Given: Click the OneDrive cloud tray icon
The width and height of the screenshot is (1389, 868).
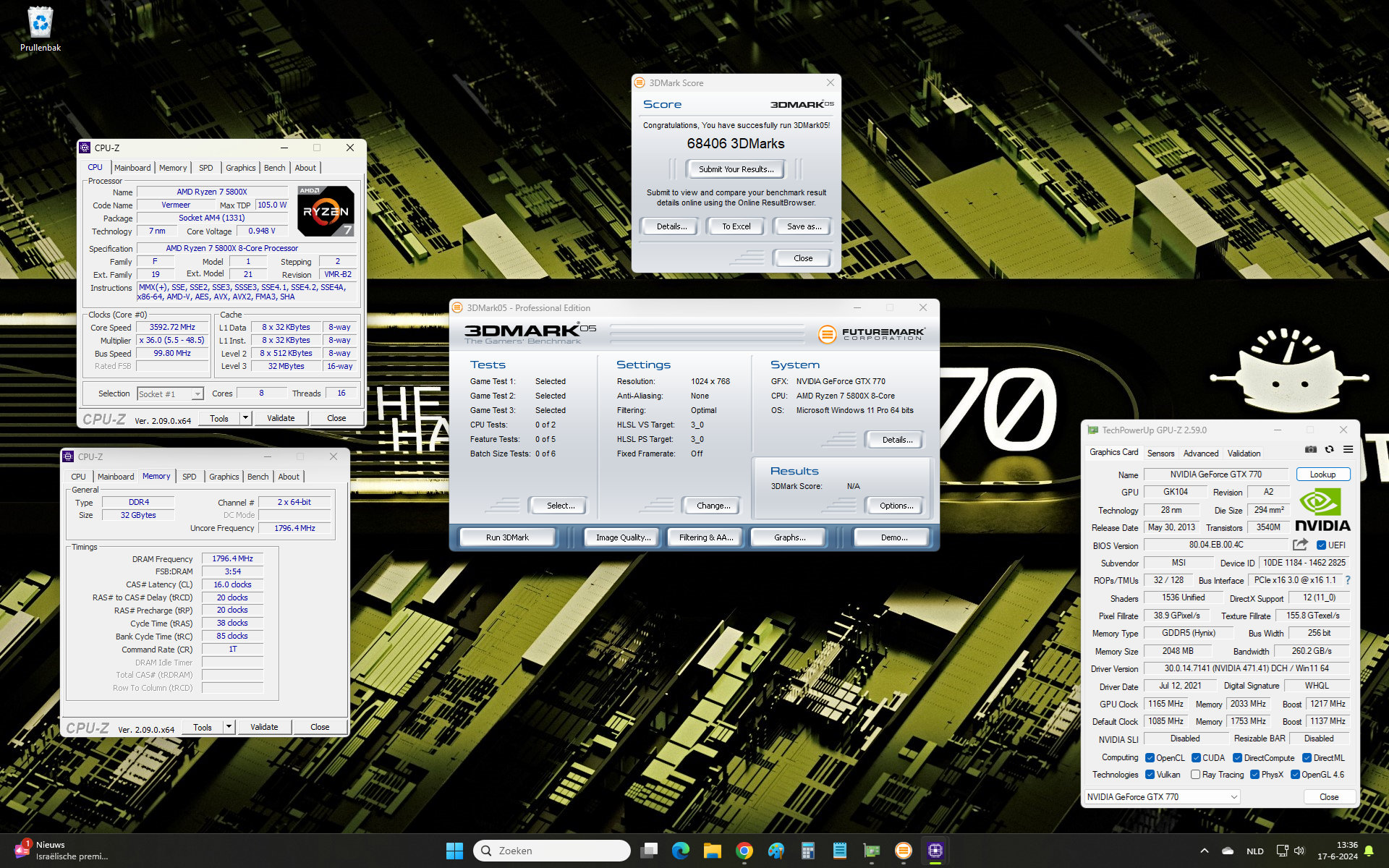Looking at the screenshot, I should (x=1228, y=851).
